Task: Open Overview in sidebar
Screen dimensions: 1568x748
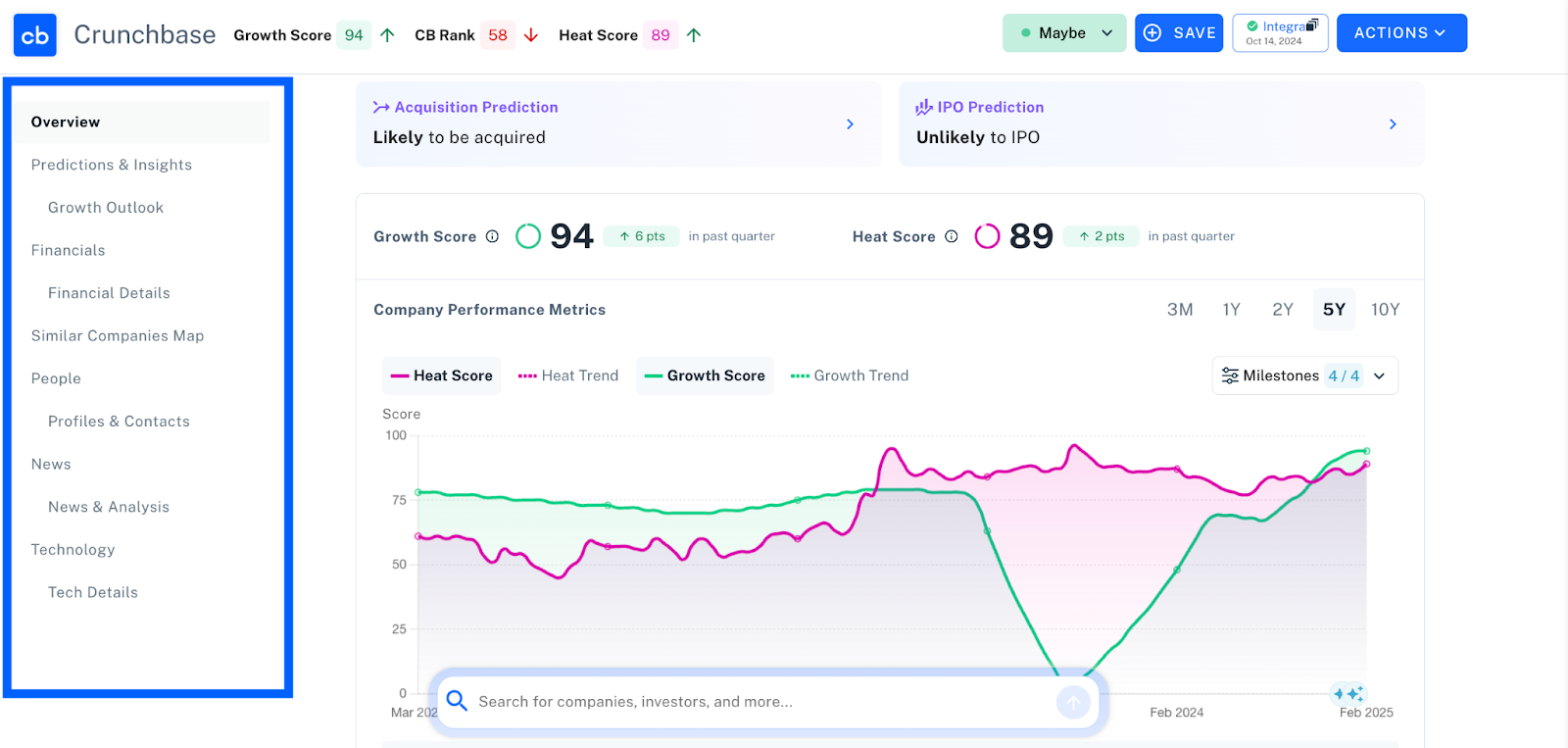Action: tap(142, 123)
